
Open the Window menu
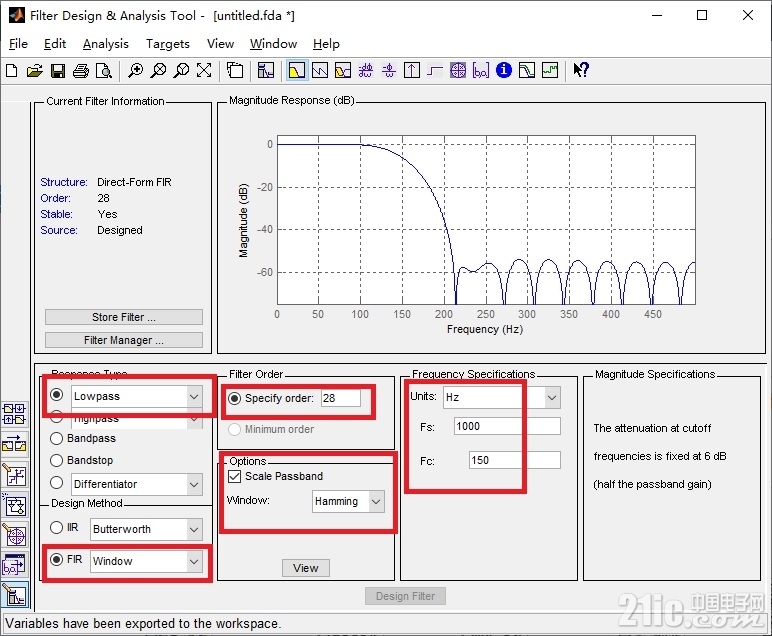[x=273, y=44]
